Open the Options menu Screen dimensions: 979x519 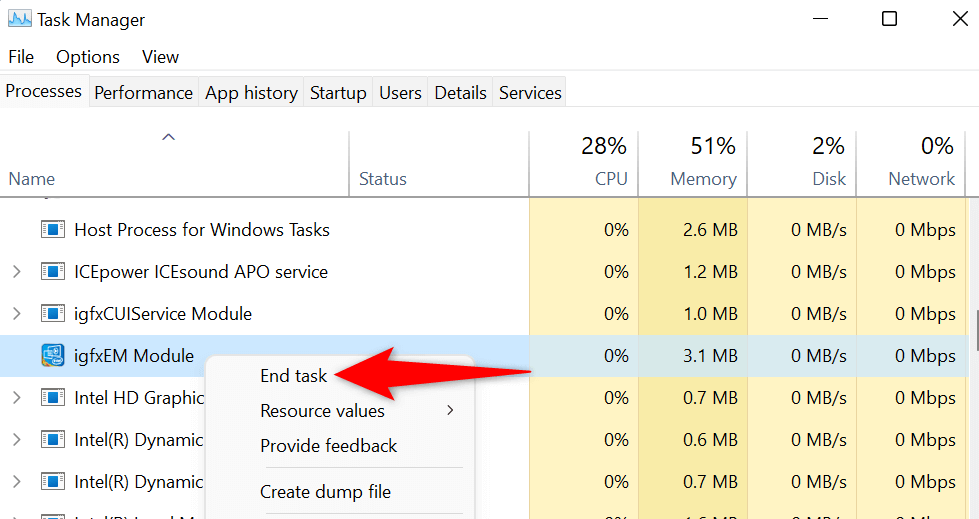click(x=87, y=57)
